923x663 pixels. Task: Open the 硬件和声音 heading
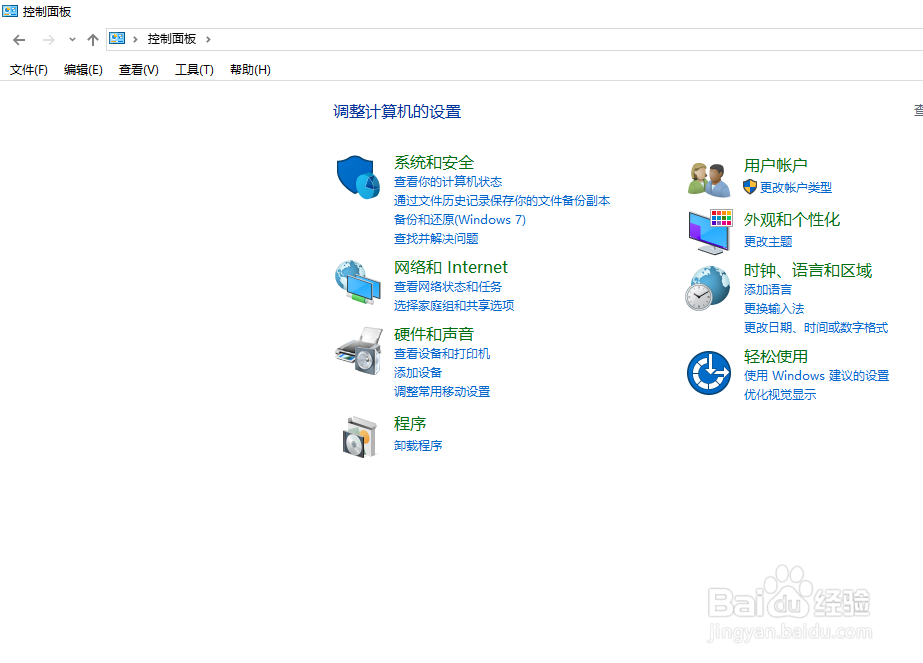pyautogui.click(x=434, y=334)
